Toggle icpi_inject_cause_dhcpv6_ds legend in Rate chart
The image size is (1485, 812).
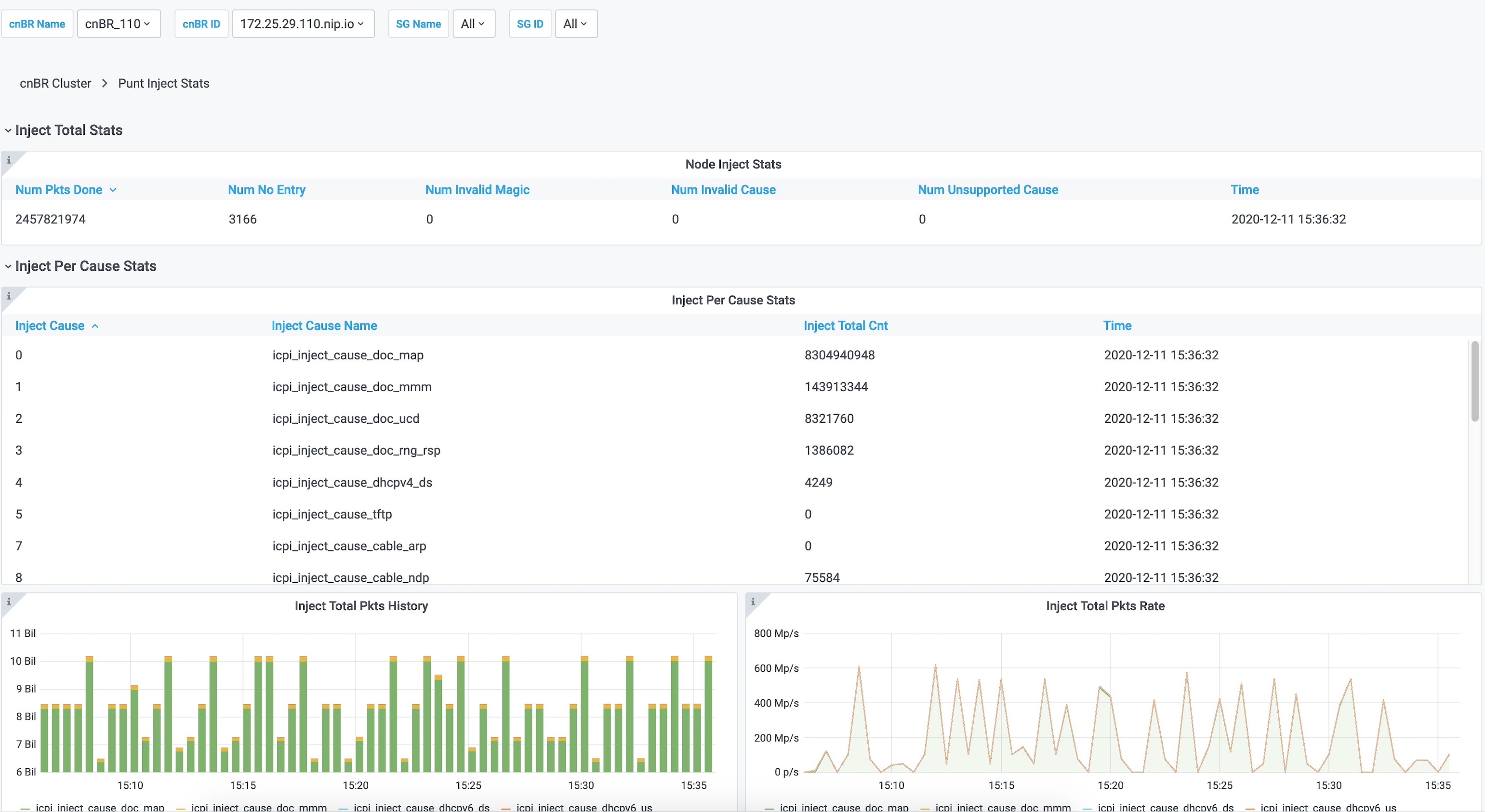(1166, 807)
